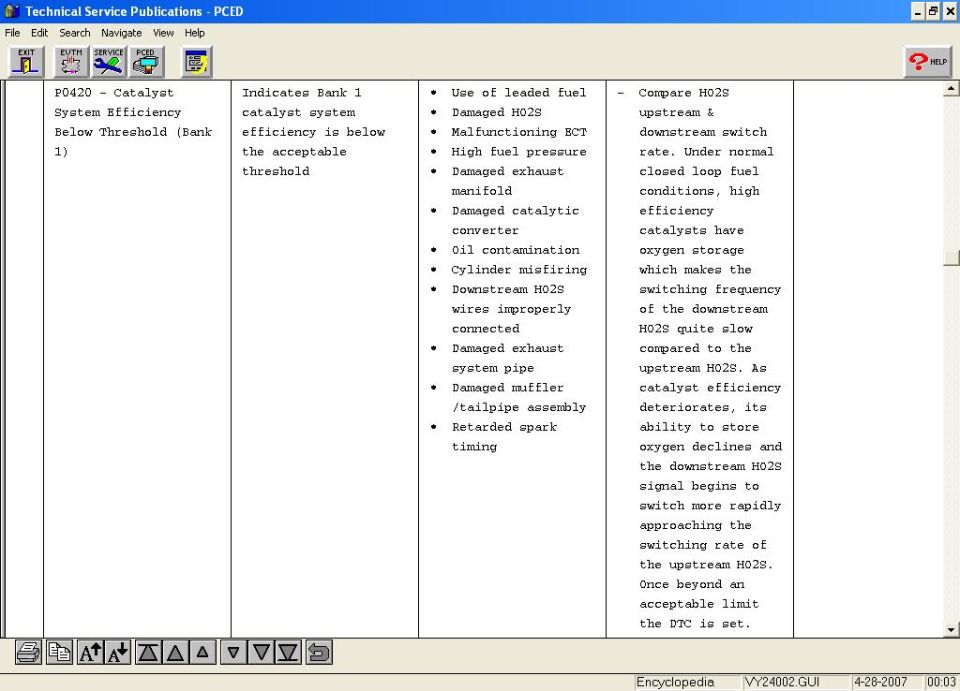Viewport: 960px width, 691px height.
Task: Click the EXIT door toolbar icon
Action: [x=26, y=62]
